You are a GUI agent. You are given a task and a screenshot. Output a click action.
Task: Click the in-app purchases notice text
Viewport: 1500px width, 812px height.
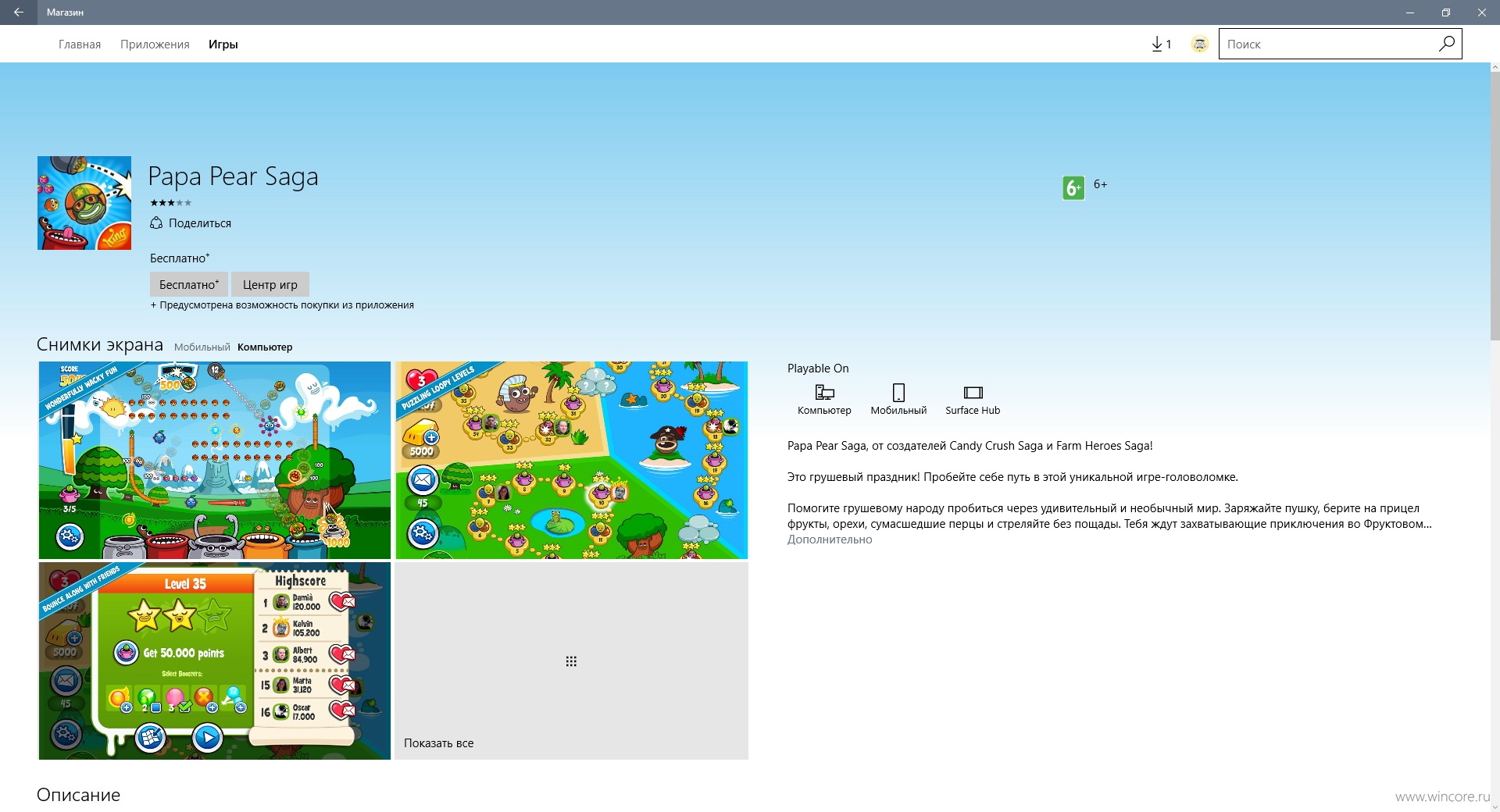[282, 305]
